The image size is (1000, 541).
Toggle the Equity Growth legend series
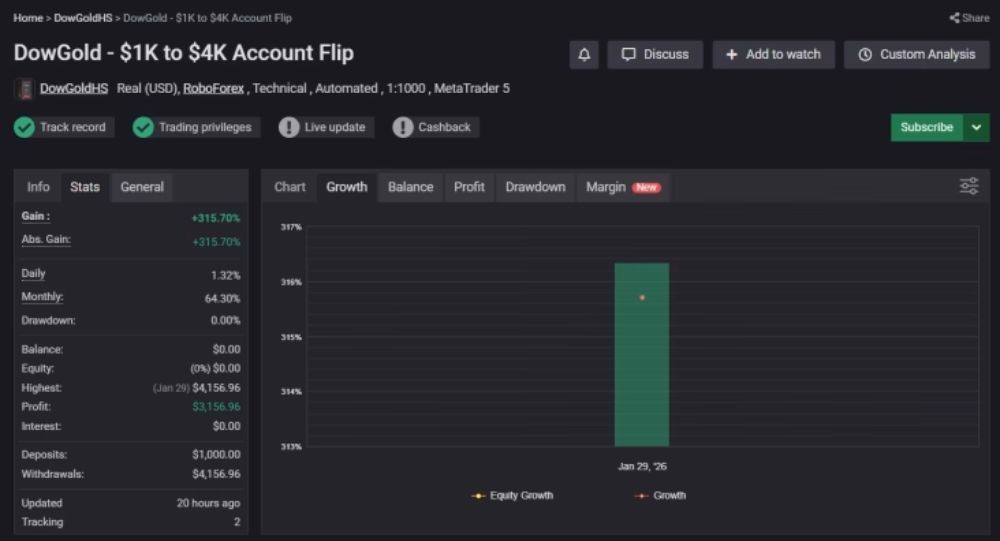pyautogui.click(x=512, y=496)
